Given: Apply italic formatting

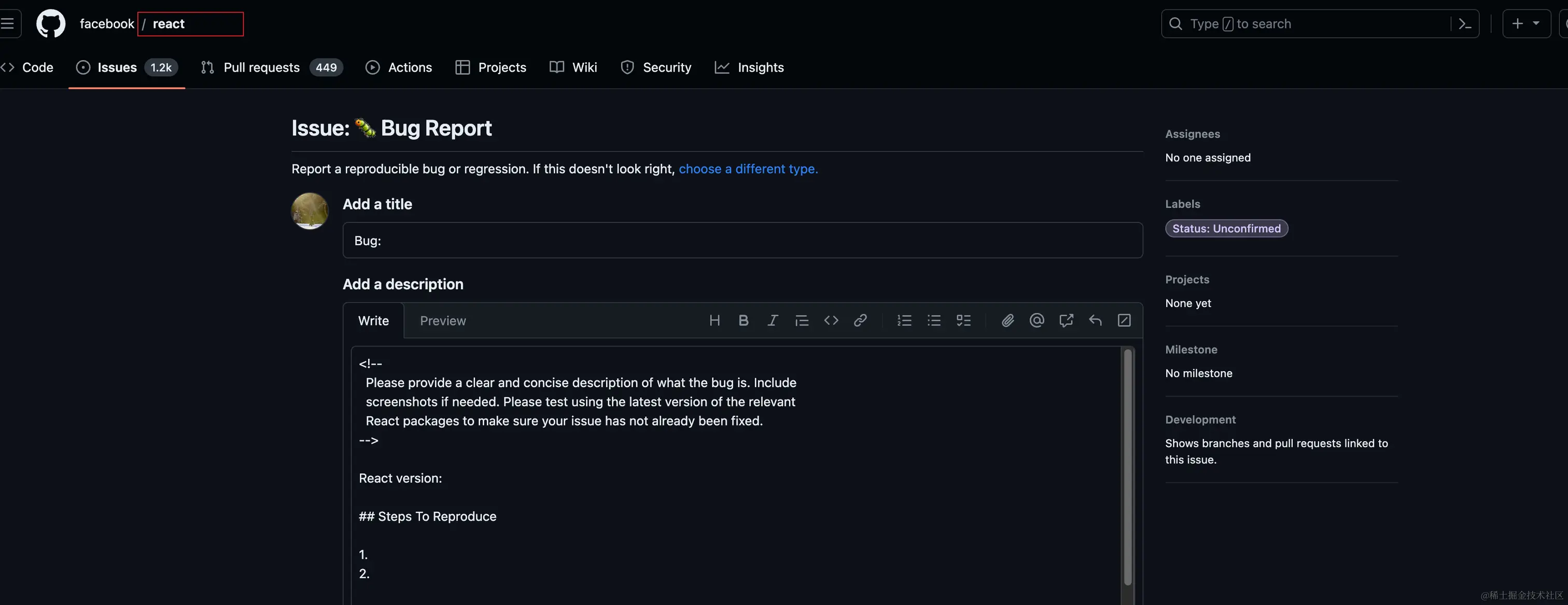Looking at the screenshot, I should pos(773,320).
